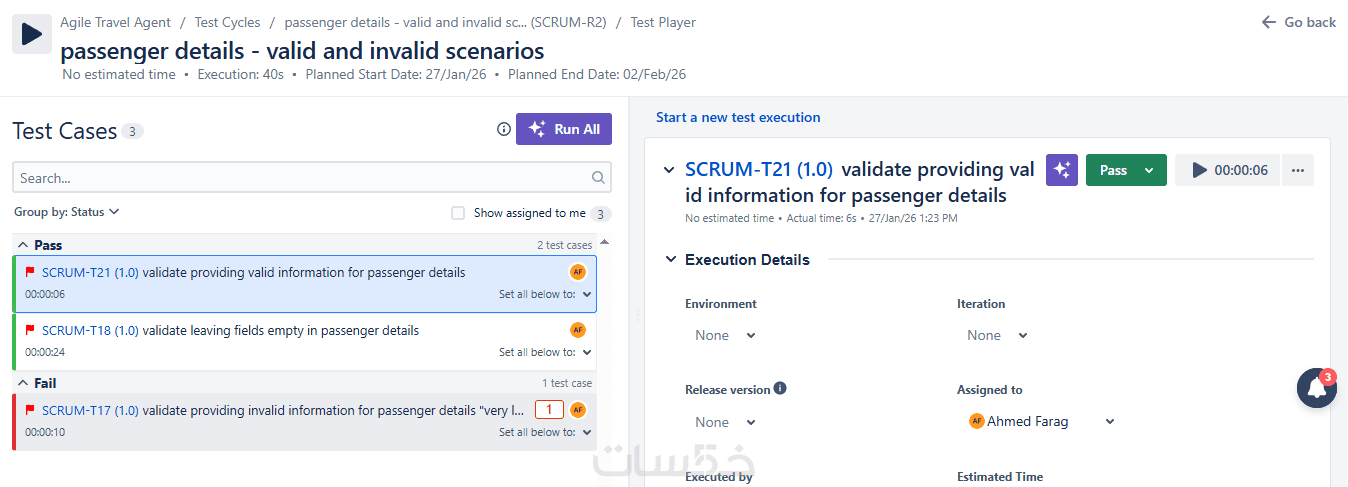Go to Agile Travel Agent breadcrumb
The image size is (1348, 487).
(115, 22)
